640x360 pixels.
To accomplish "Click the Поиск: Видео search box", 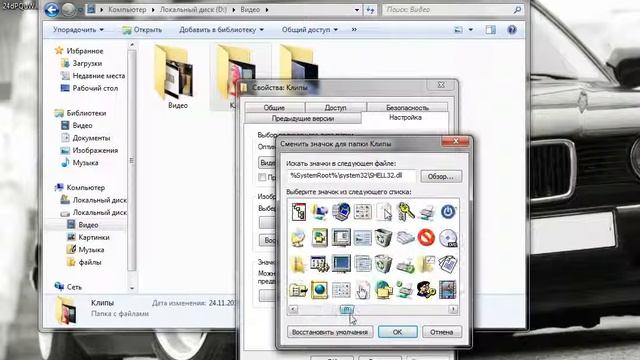I will (453, 9).
